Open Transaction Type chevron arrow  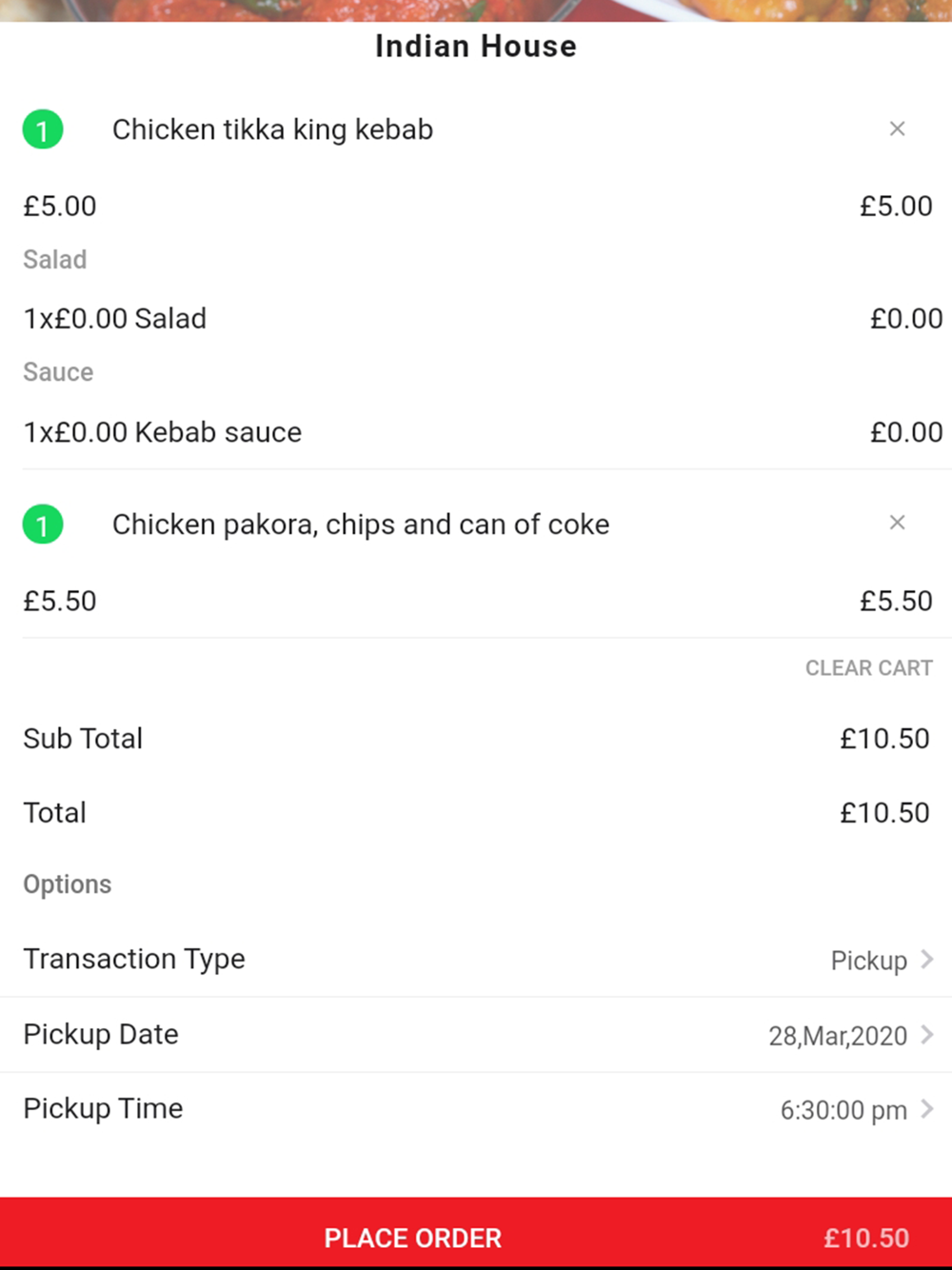point(927,960)
